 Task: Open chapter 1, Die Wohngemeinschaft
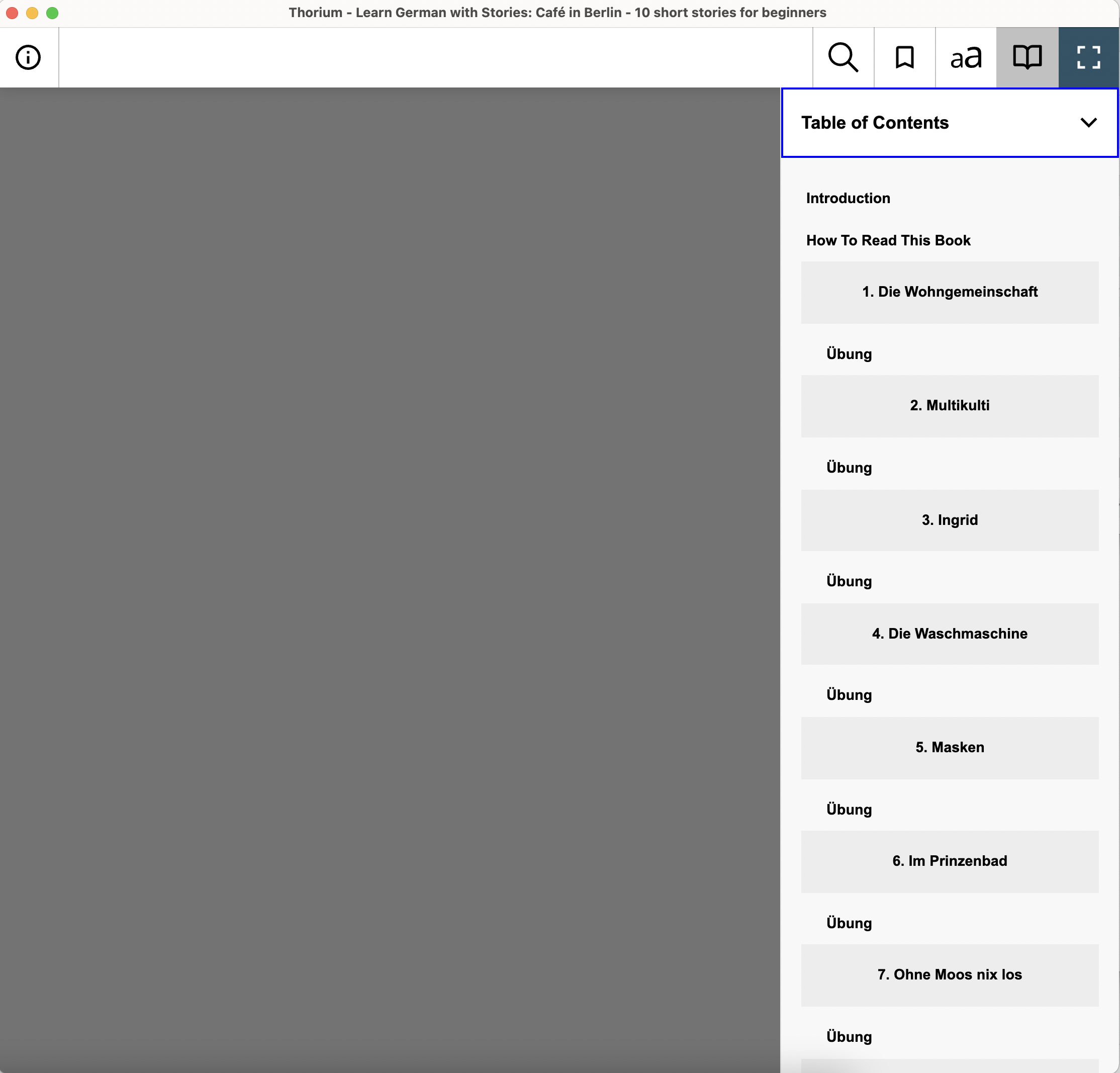[x=949, y=292]
